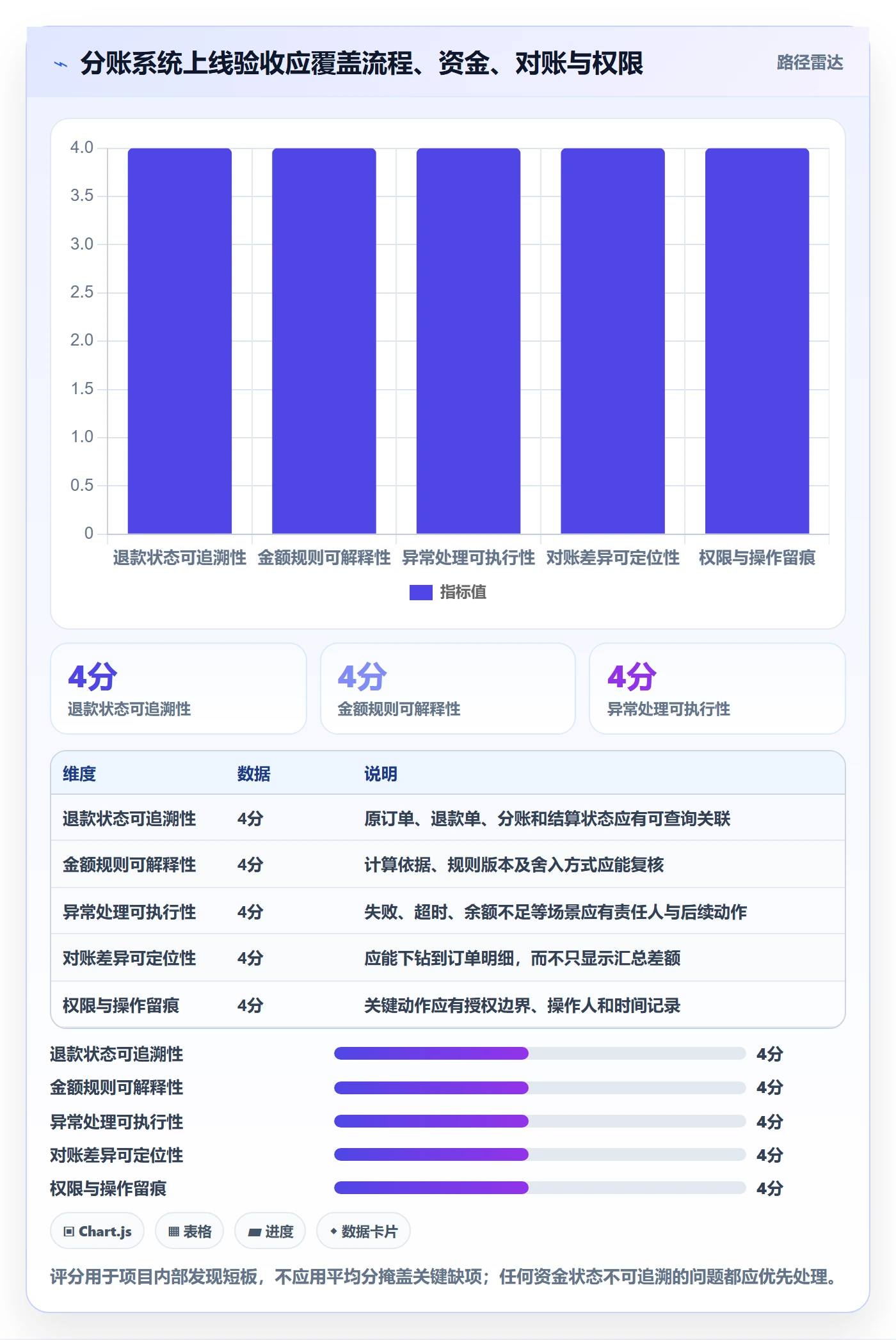Select the Chart.js tag chip
Image resolution: width=896 pixels, height=1340 pixels.
tap(97, 1231)
